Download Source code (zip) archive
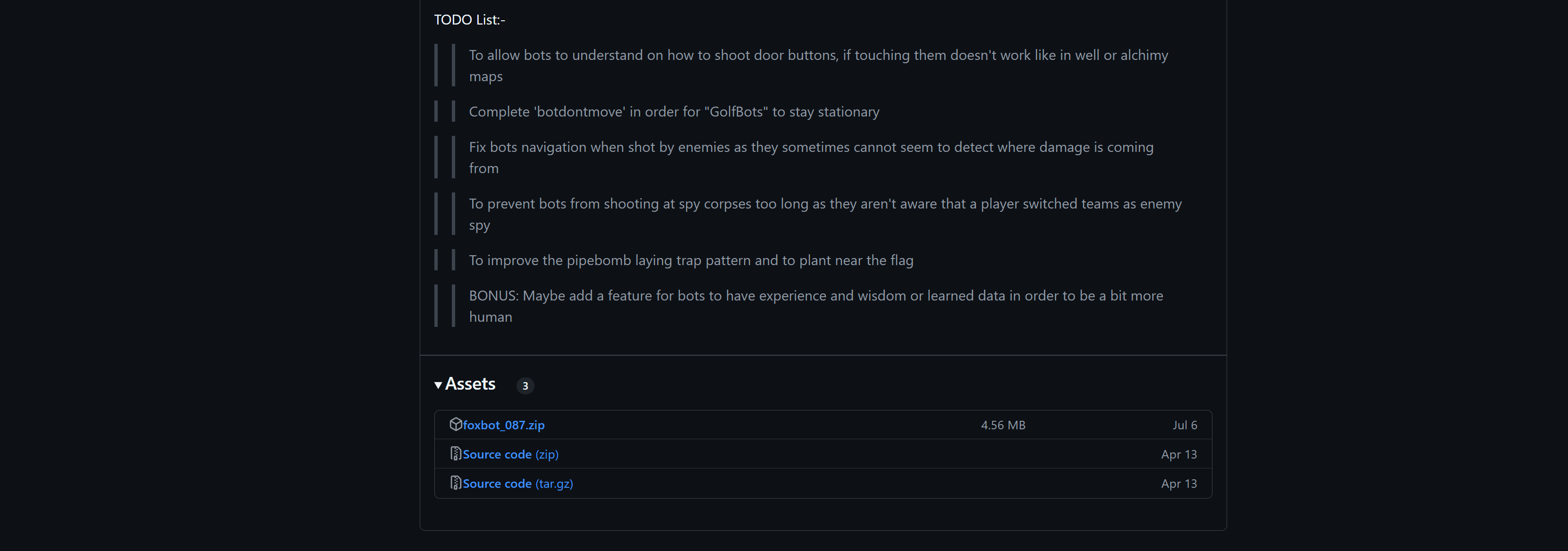Image resolution: width=1568 pixels, height=551 pixels. [510, 454]
